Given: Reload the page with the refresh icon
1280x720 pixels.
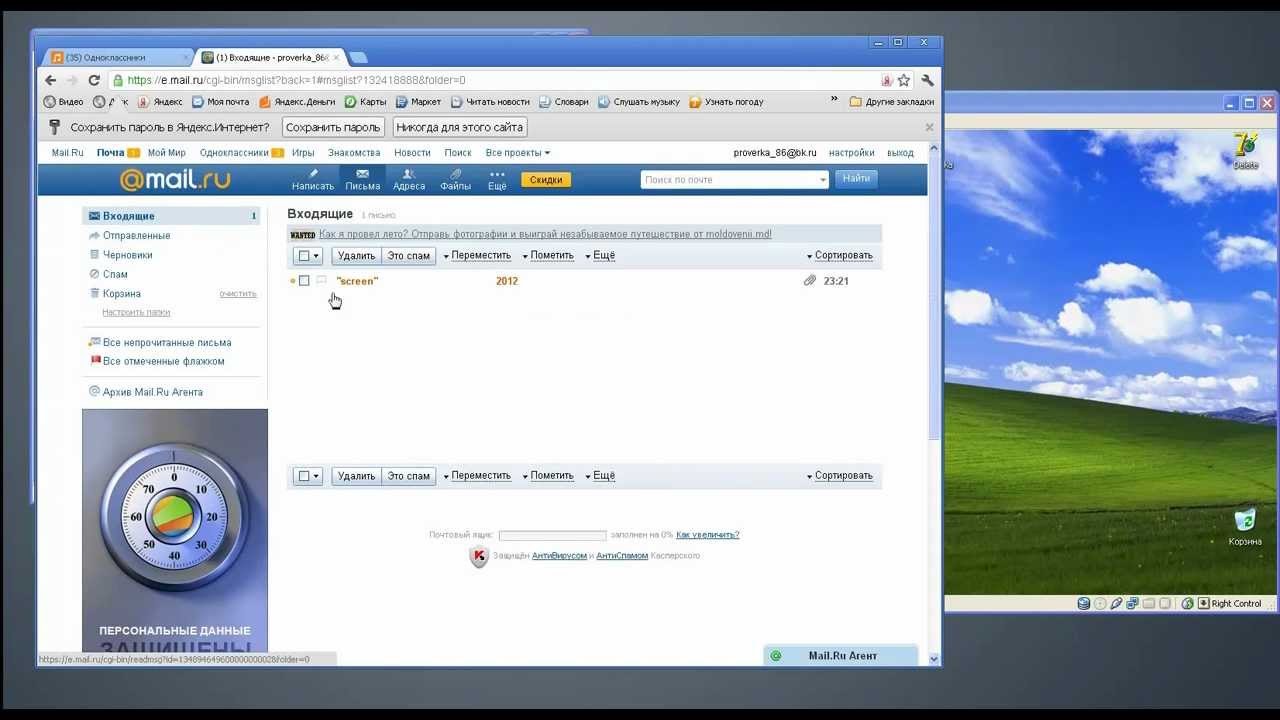Looking at the screenshot, I should coord(94,80).
